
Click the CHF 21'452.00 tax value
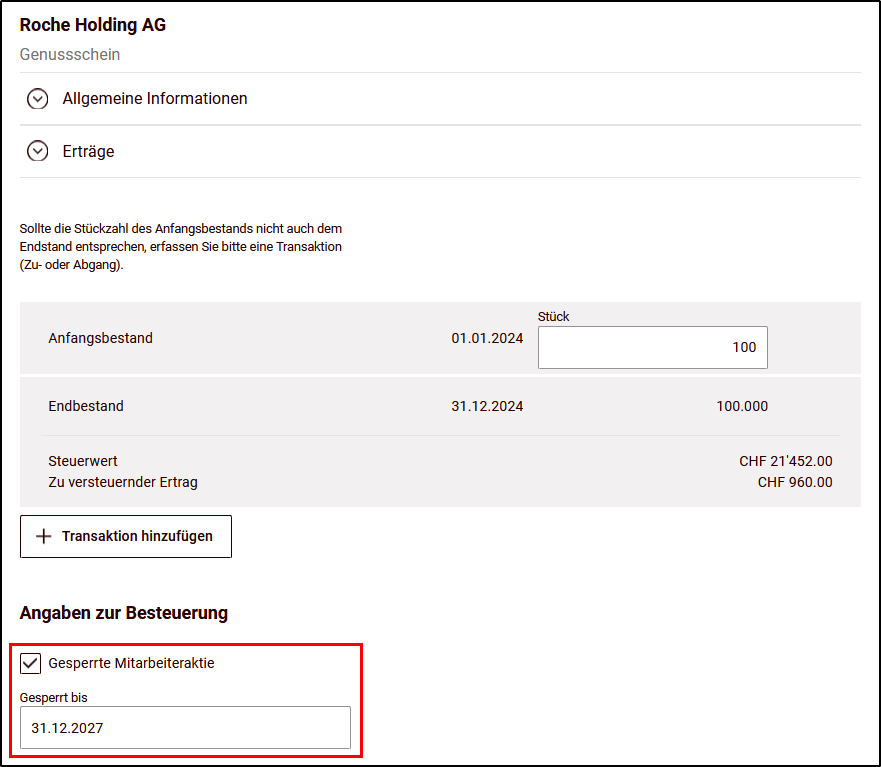pos(785,461)
